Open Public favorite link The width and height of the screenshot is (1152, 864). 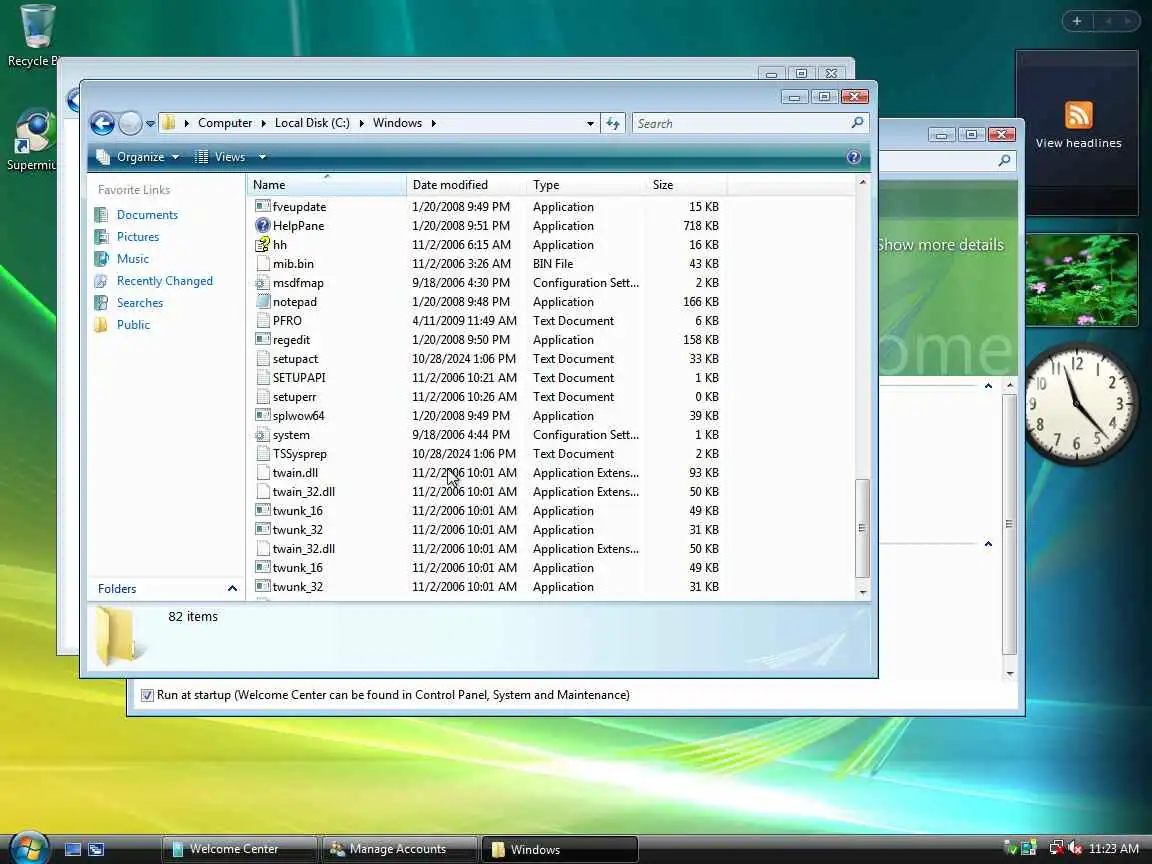tap(133, 325)
